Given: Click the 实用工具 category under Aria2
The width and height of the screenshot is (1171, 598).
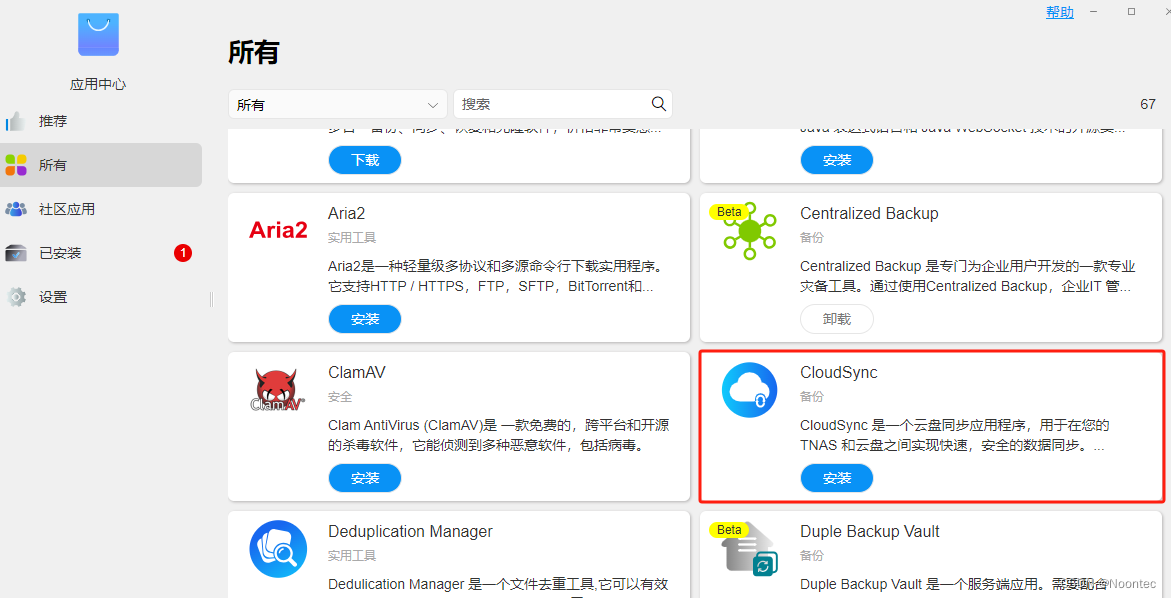Looking at the screenshot, I should (x=352, y=237).
